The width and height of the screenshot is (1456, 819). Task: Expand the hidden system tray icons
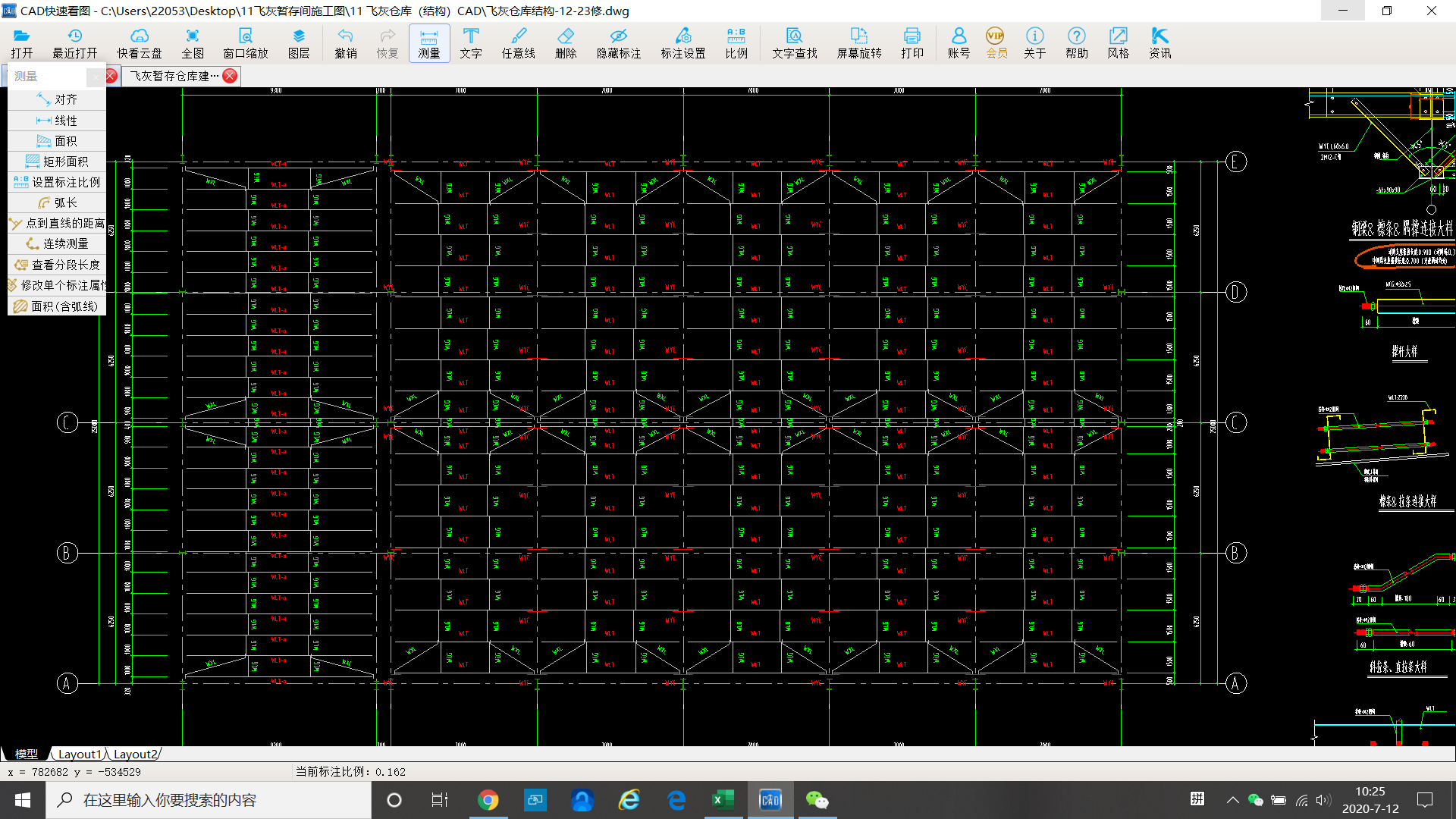click(x=1233, y=800)
